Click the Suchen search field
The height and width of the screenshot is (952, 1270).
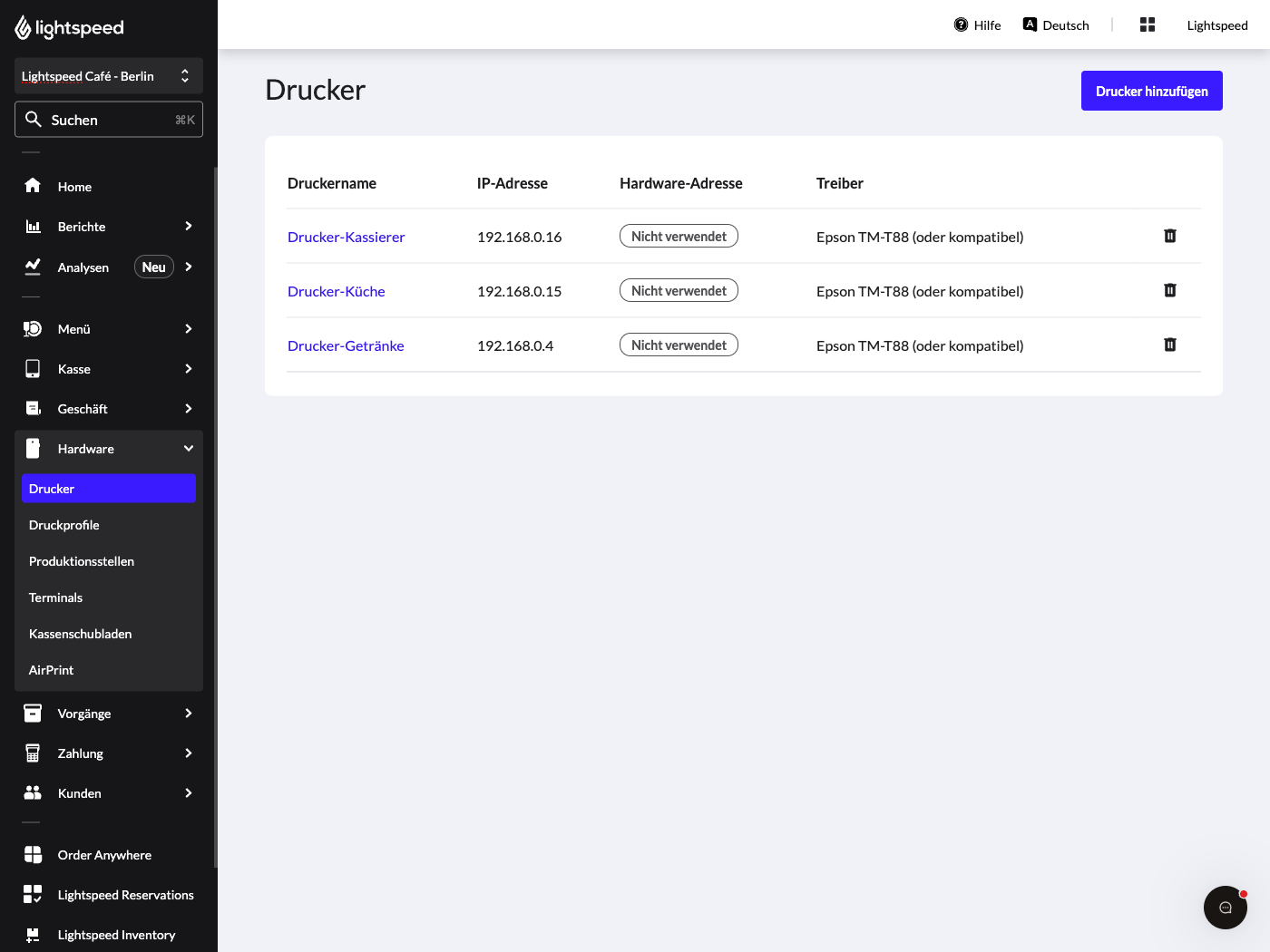pos(109,119)
